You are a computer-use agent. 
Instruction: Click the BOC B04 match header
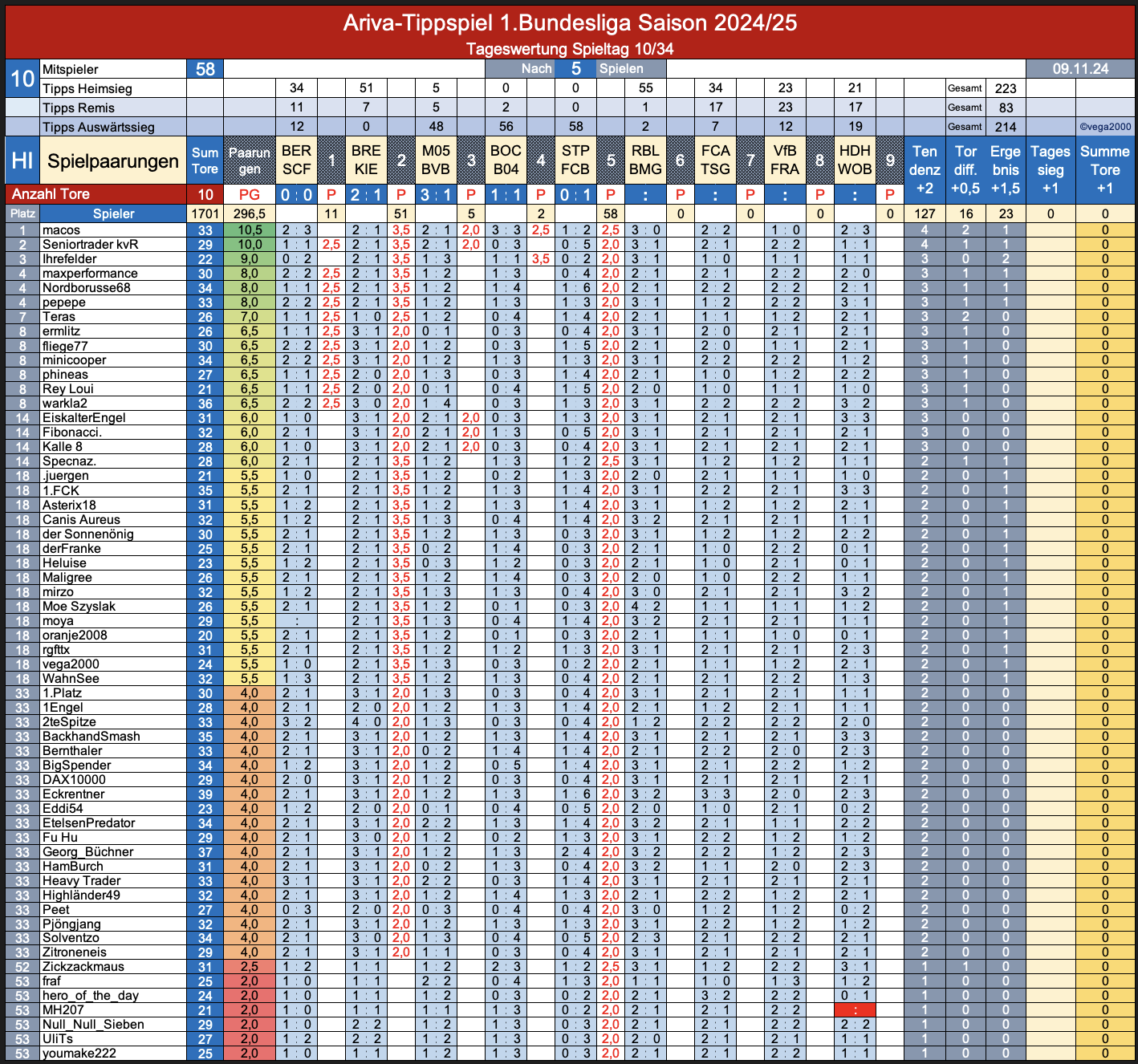tap(506, 160)
